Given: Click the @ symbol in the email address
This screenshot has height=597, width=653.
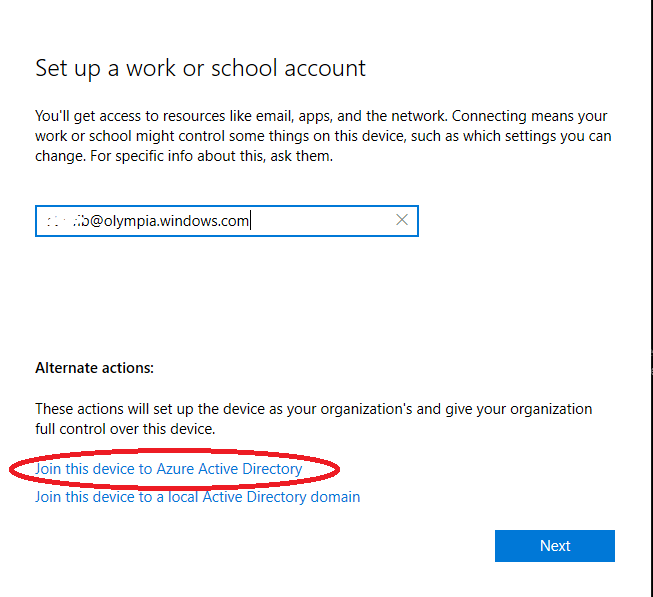Looking at the screenshot, I should pyautogui.click(x=101, y=221).
